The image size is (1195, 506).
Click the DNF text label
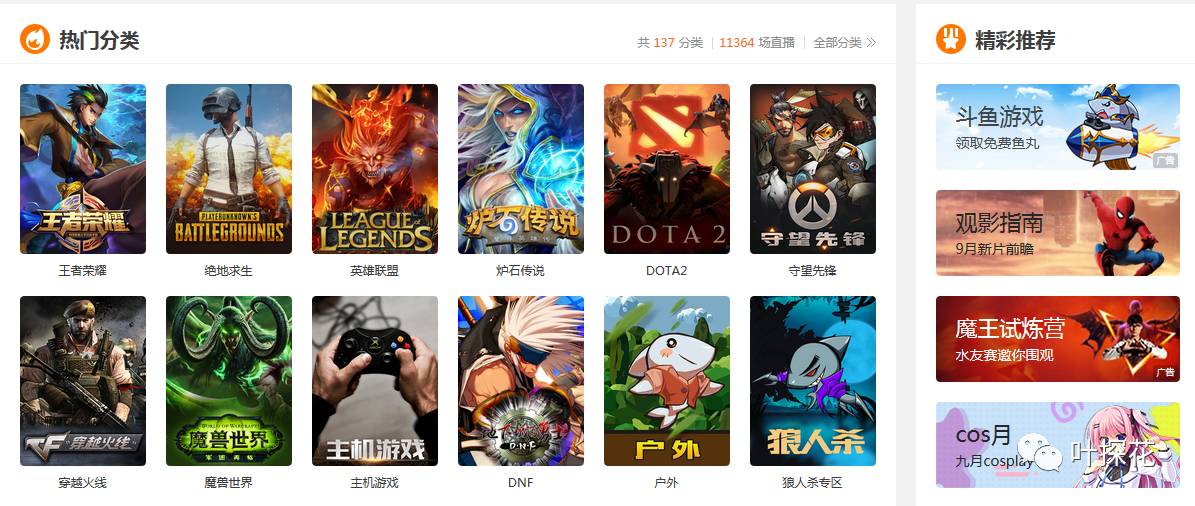[x=521, y=483]
